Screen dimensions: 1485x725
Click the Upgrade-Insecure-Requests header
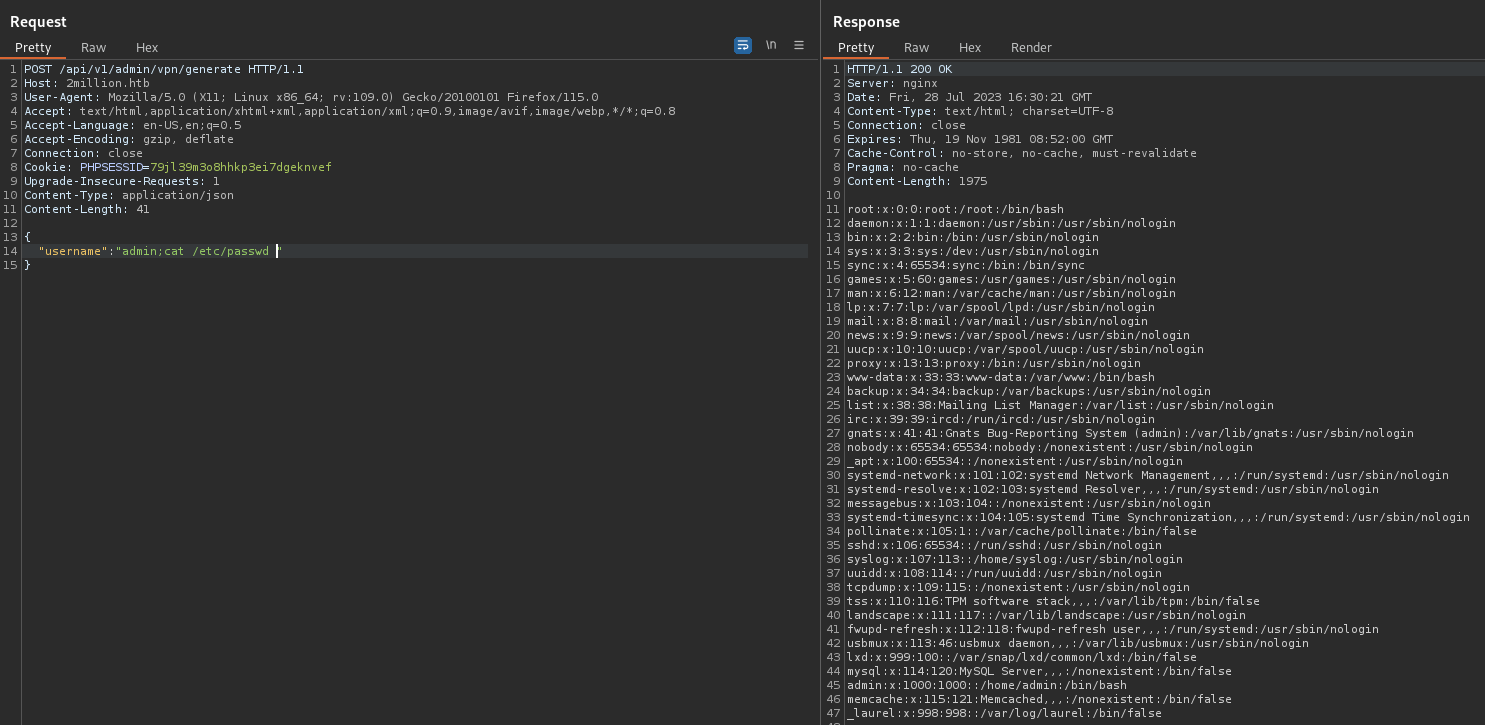122,181
